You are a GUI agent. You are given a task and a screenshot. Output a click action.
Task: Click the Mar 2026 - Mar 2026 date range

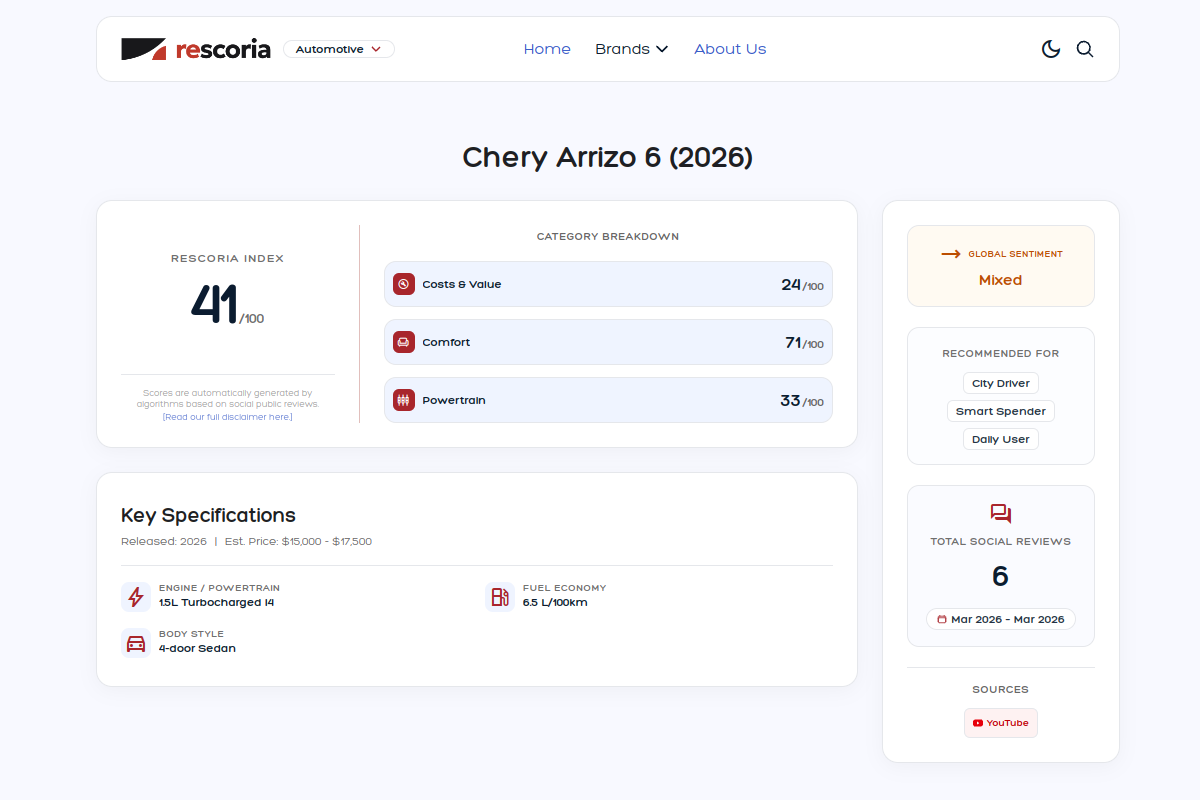click(1001, 619)
